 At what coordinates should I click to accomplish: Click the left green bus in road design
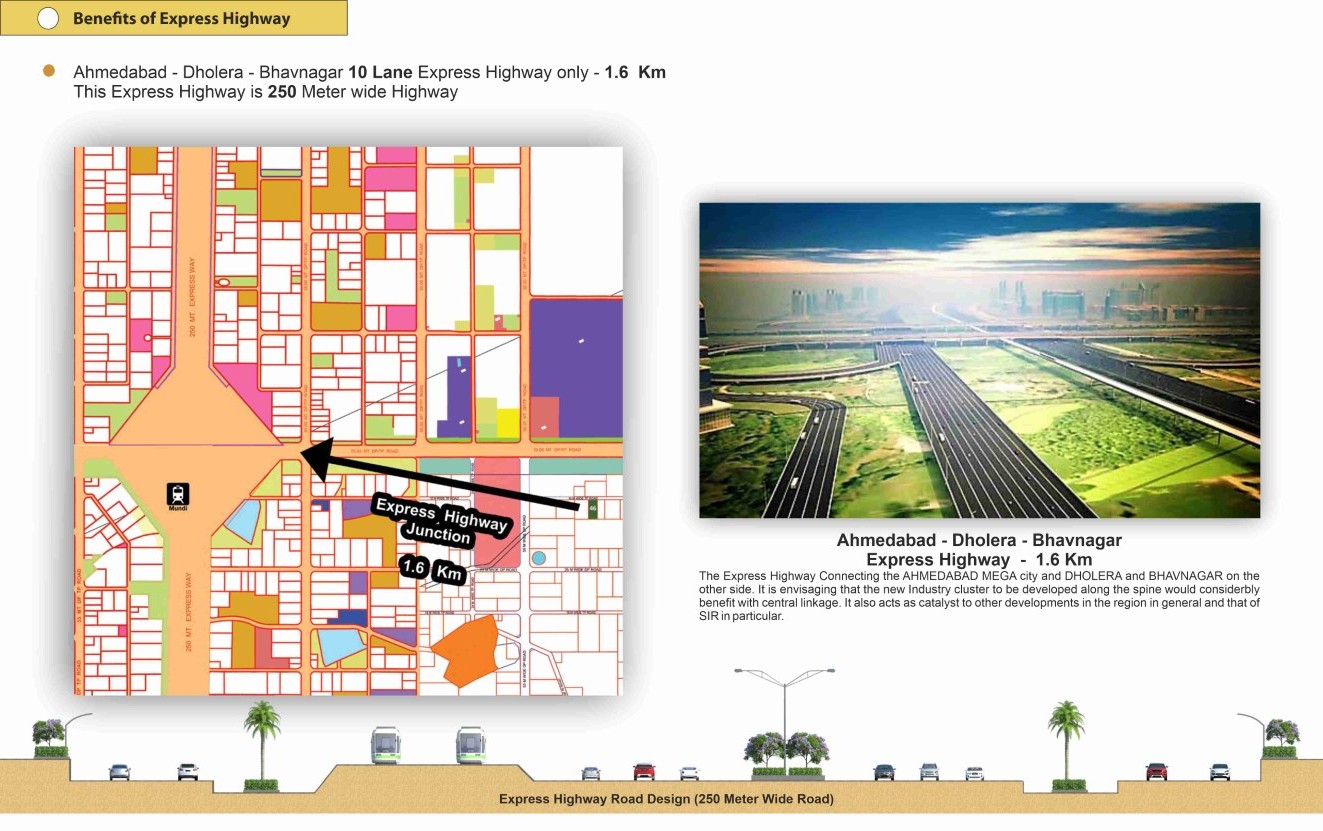point(385,745)
